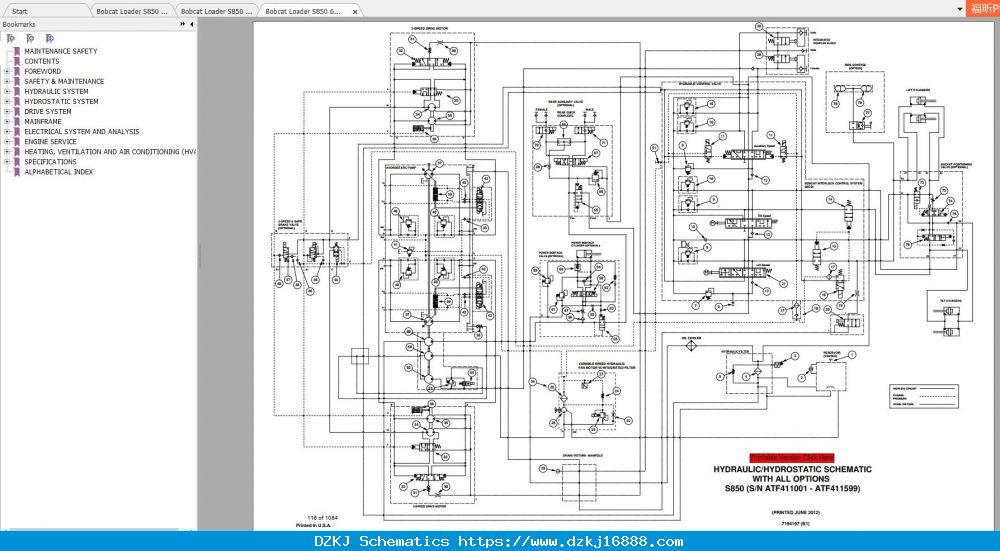1000x551 pixels.
Task: Click bookmark icon beside ENGINE SERVICE
Action: pos(17,142)
